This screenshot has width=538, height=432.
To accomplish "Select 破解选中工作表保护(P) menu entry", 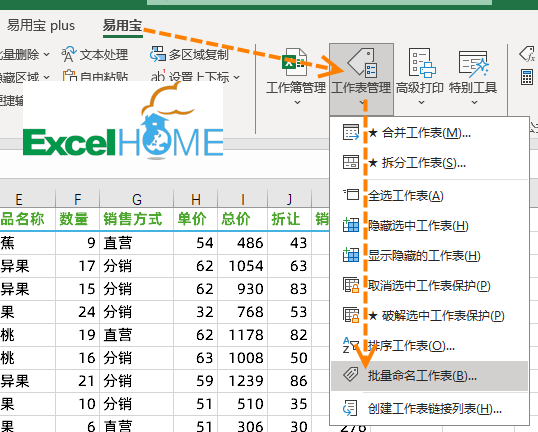I will 429,315.
